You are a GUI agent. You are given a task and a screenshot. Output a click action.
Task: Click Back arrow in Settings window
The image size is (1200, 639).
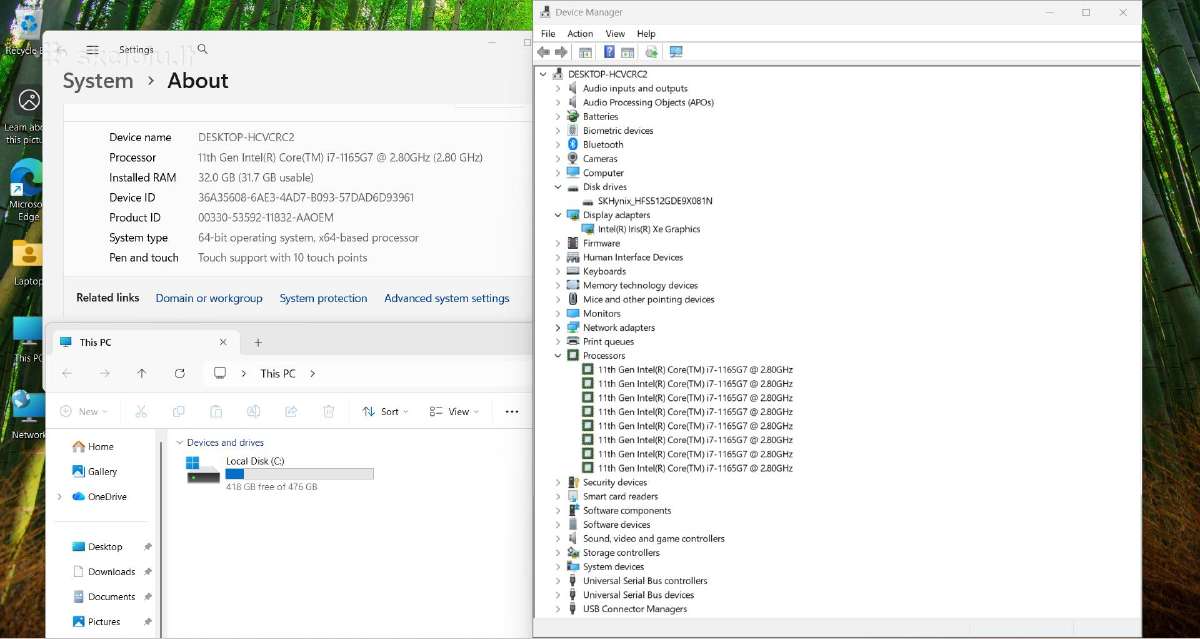point(61,49)
